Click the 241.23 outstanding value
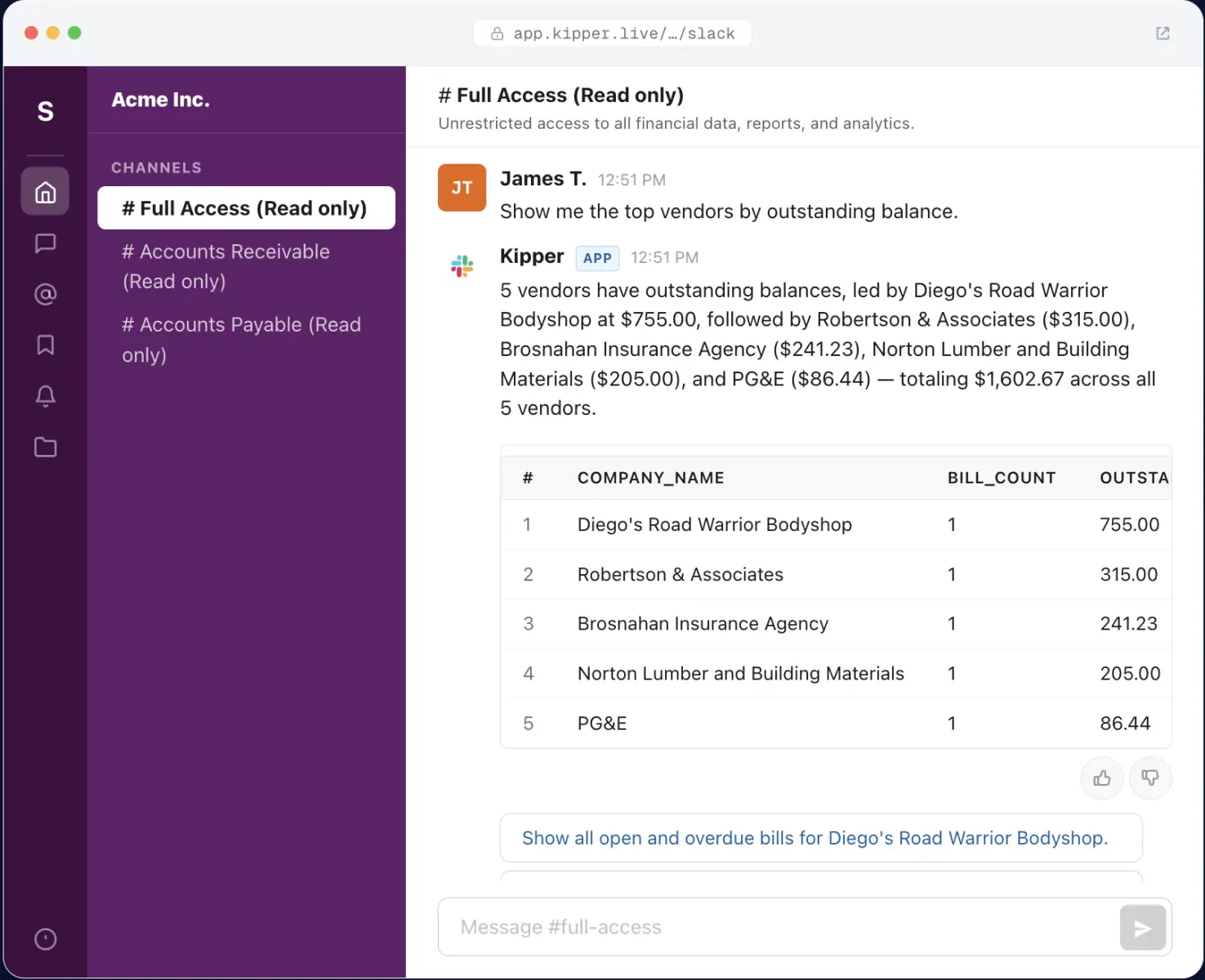The image size is (1205, 980). tap(1129, 624)
